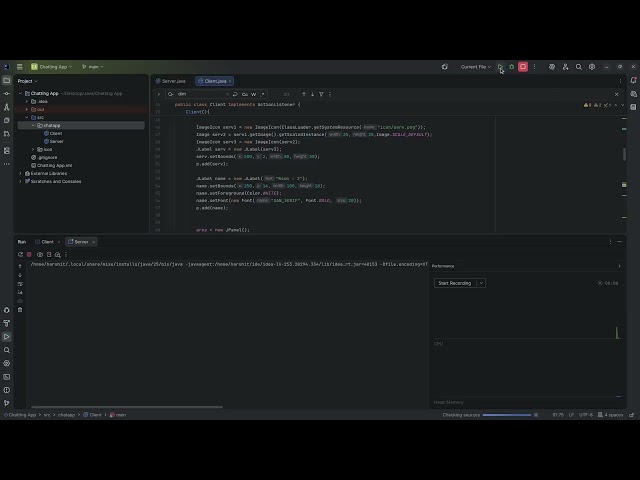Expand the replace field chevron in the find bar

tap(159, 94)
